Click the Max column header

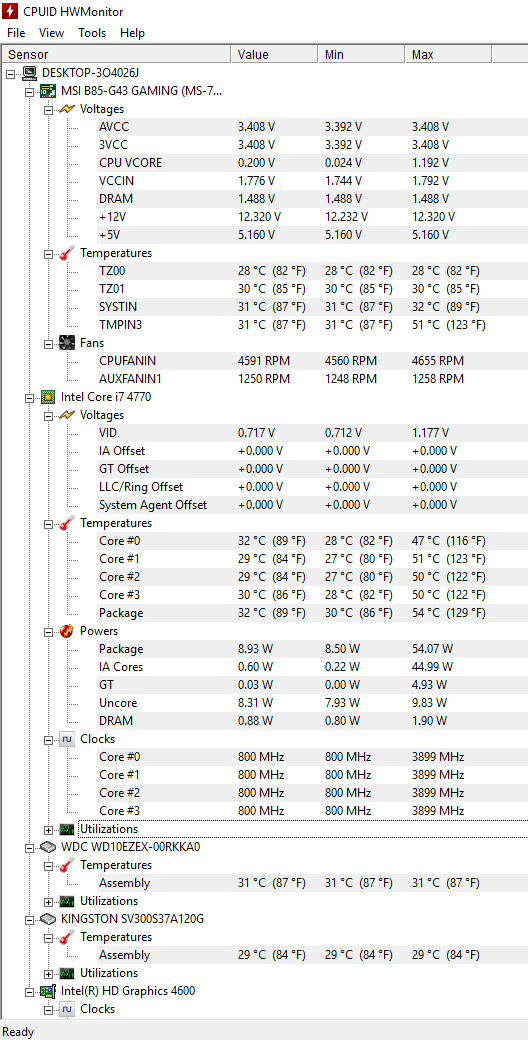448,54
